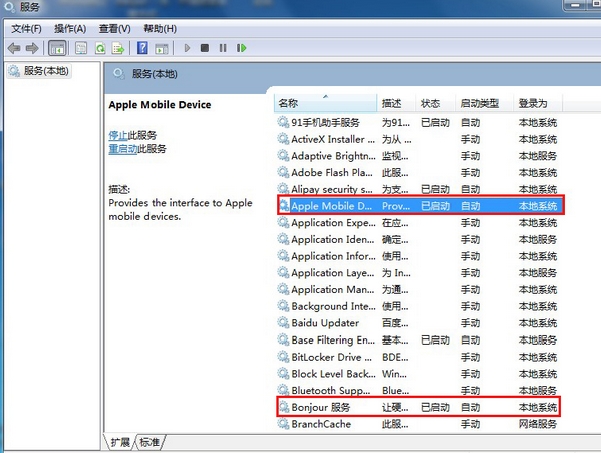The width and height of the screenshot is (601, 453).
Task: Toggle the show/hide console tree button
Action: [x=57, y=47]
